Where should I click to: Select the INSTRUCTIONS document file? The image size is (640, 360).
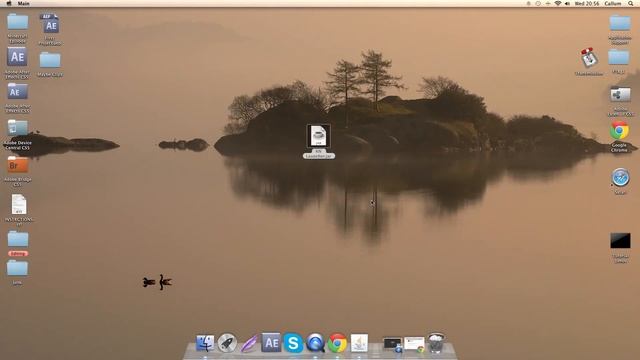coord(19,204)
